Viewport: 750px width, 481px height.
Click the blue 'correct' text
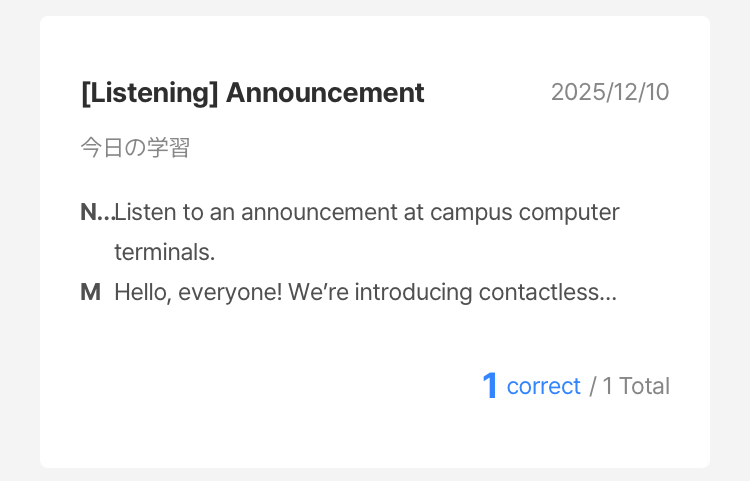pos(543,386)
